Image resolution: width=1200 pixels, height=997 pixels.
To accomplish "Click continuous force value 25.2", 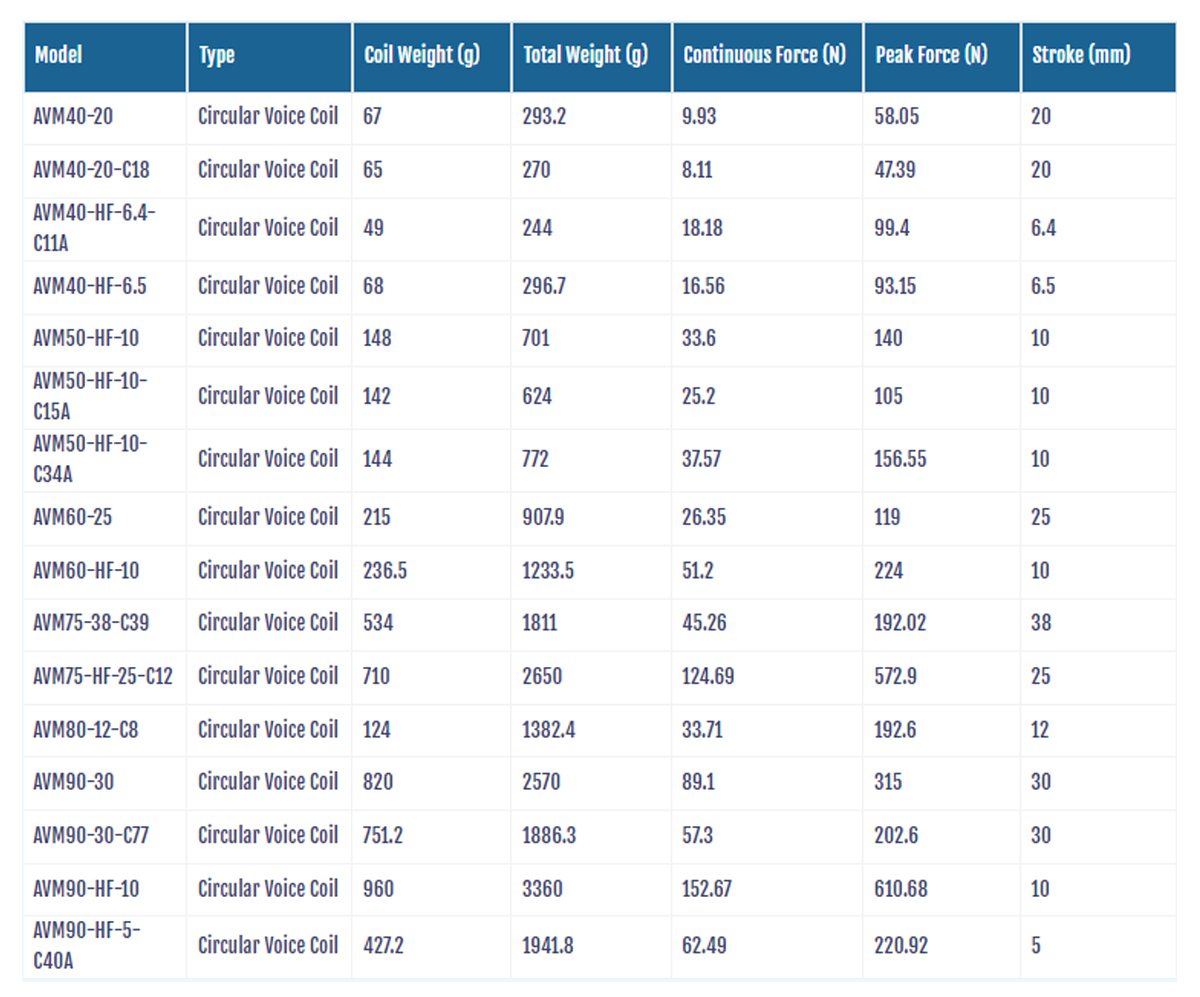I will click(x=699, y=397).
